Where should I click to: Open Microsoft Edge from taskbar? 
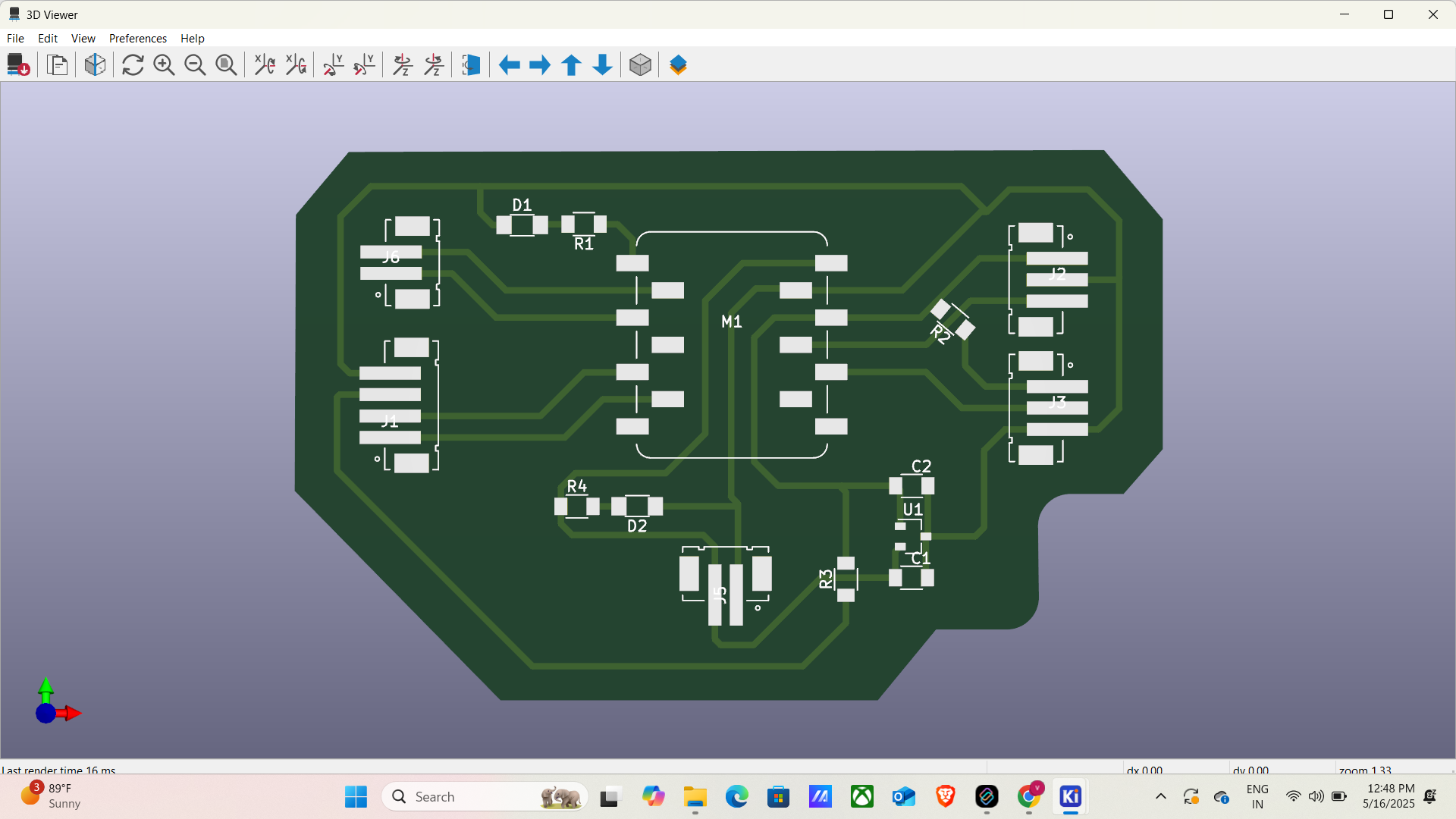click(736, 797)
